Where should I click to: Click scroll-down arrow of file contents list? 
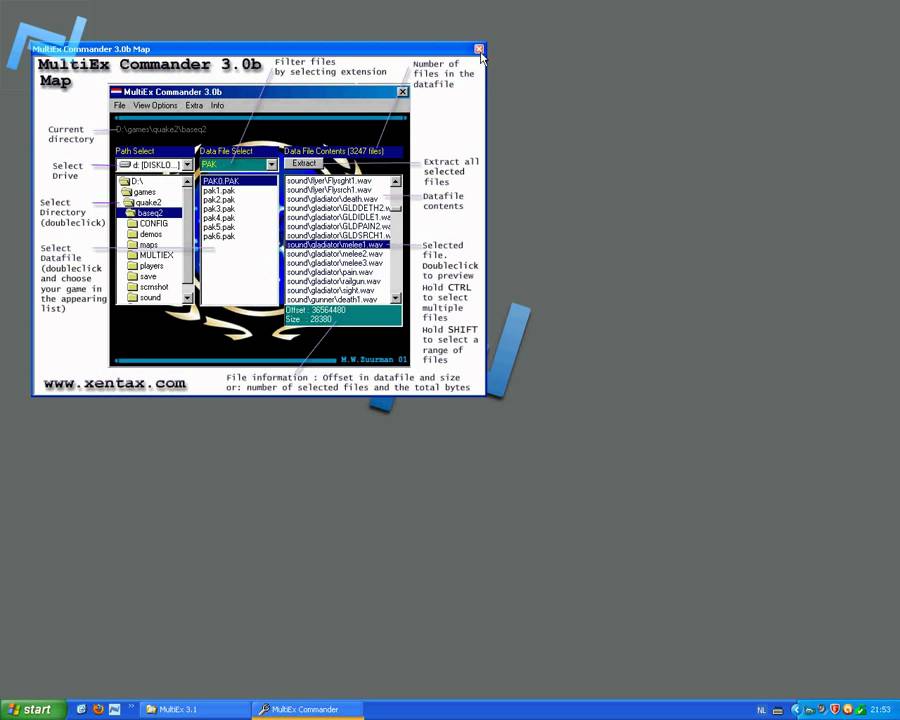[395, 298]
